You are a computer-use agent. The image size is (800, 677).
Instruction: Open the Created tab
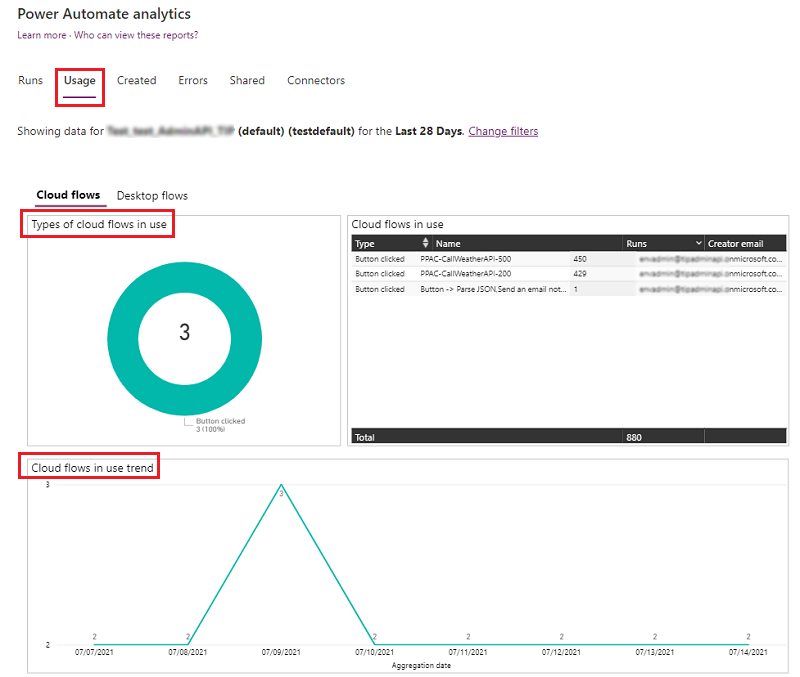click(136, 80)
